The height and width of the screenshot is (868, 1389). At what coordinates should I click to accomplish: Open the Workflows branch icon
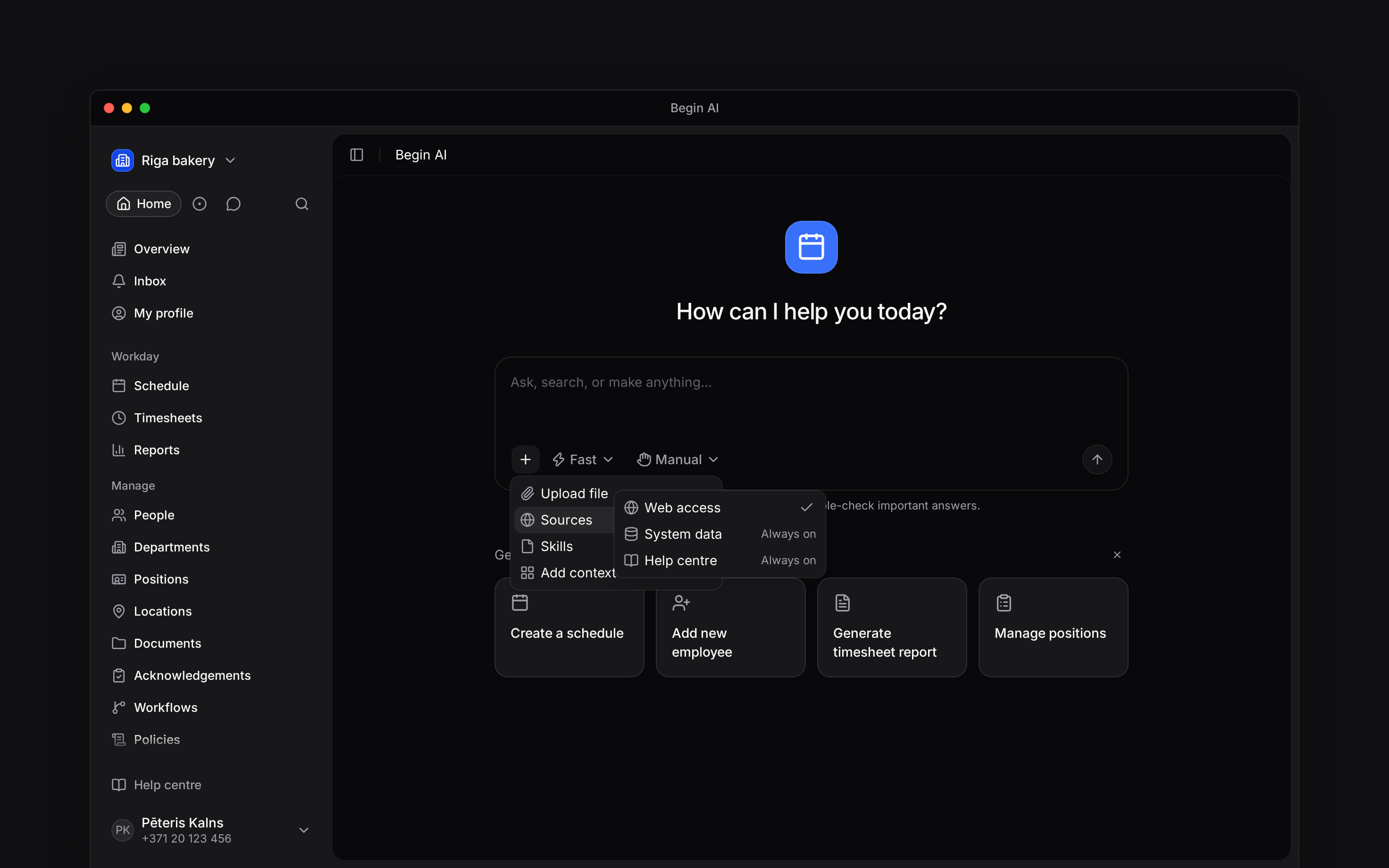pos(119,708)
